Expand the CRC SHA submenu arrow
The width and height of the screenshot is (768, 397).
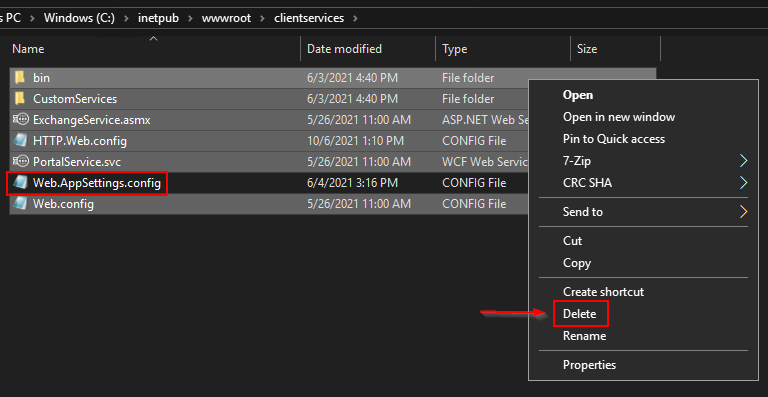point(744,183)
